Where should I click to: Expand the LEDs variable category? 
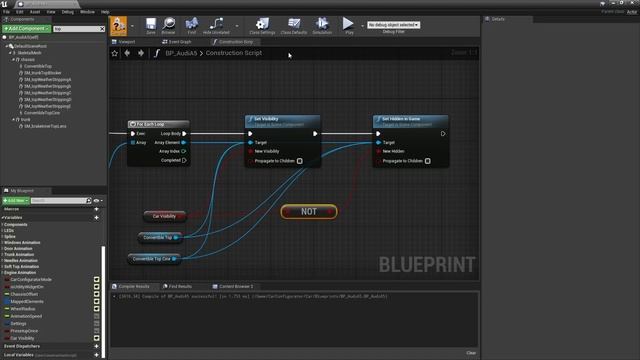tap(2, 231)
